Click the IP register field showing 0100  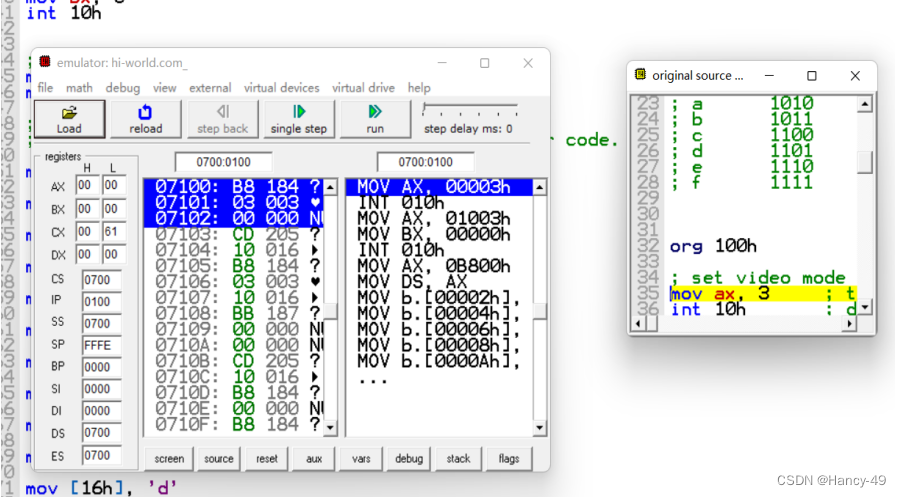[x=102, y=302]
